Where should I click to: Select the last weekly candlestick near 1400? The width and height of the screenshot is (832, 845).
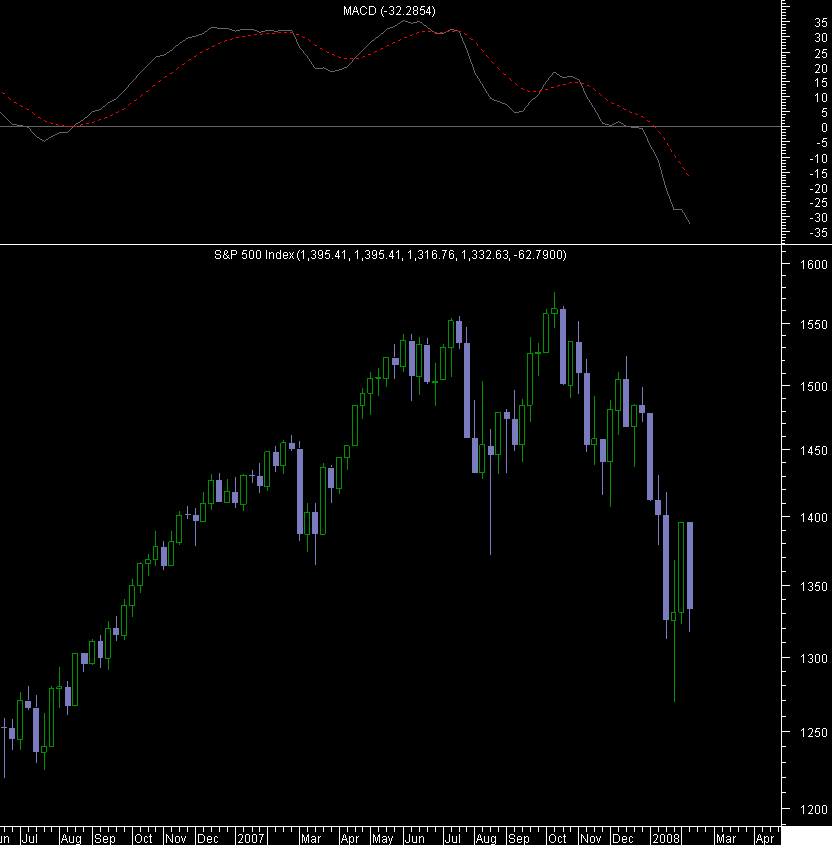690,566
